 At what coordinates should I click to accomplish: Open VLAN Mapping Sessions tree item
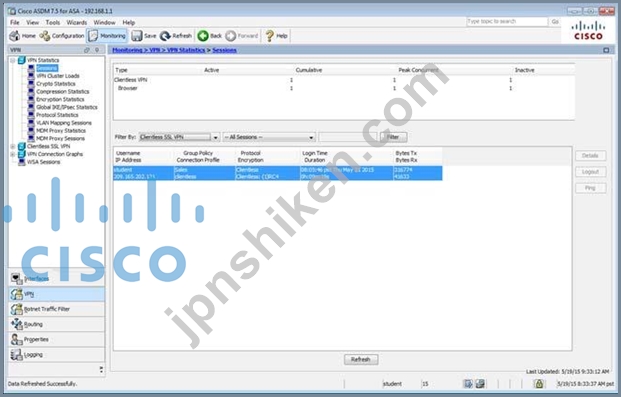click(63, 123)
